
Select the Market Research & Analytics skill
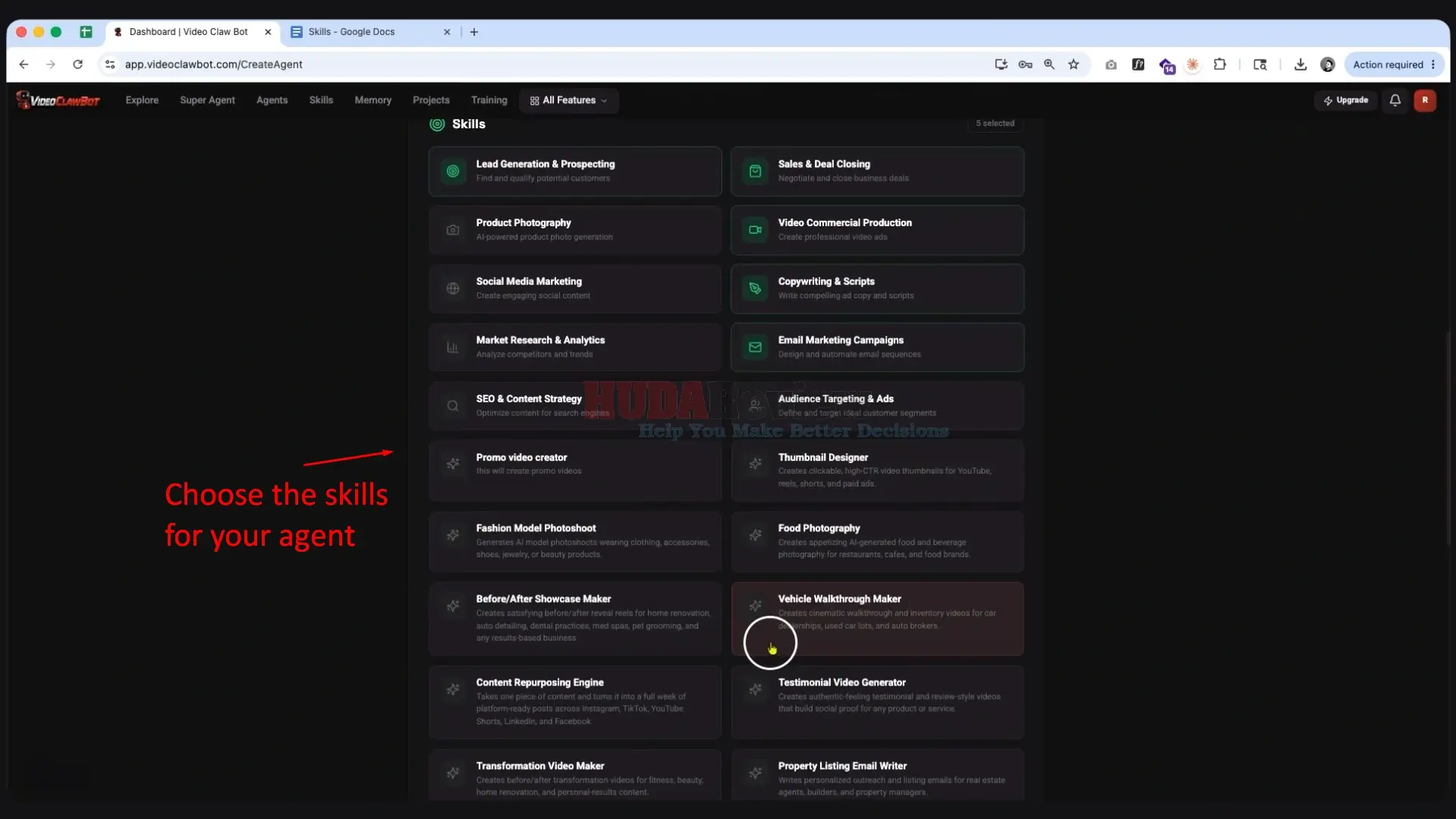click(x=574, y=348)
